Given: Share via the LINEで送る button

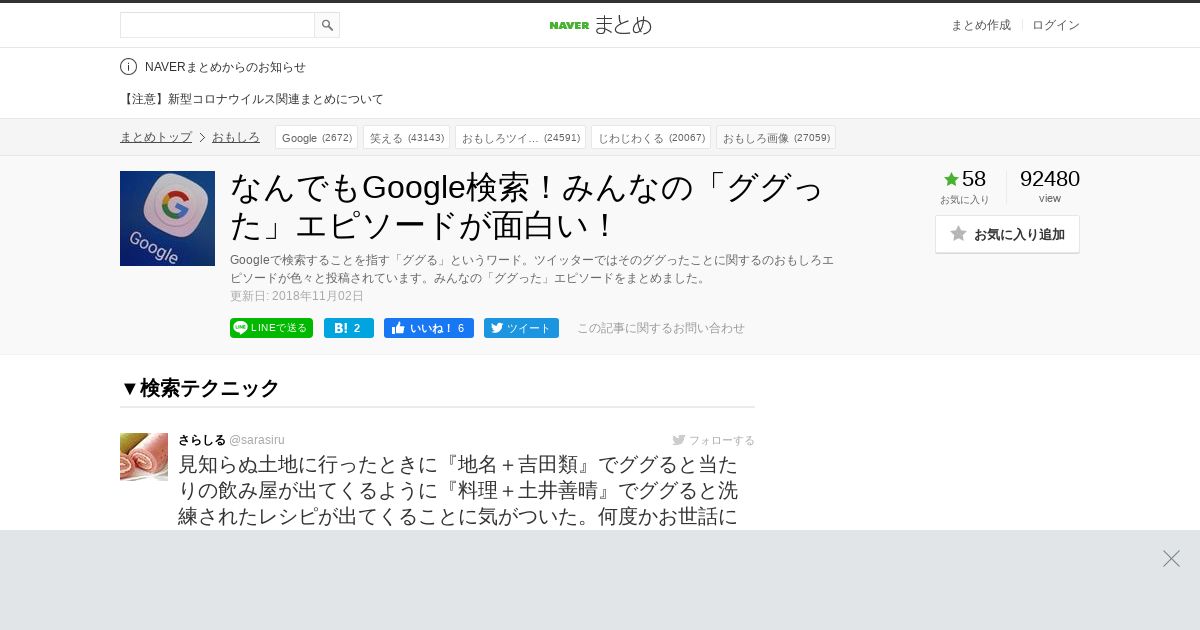Looking at the screenshot, I should [271, 328].
